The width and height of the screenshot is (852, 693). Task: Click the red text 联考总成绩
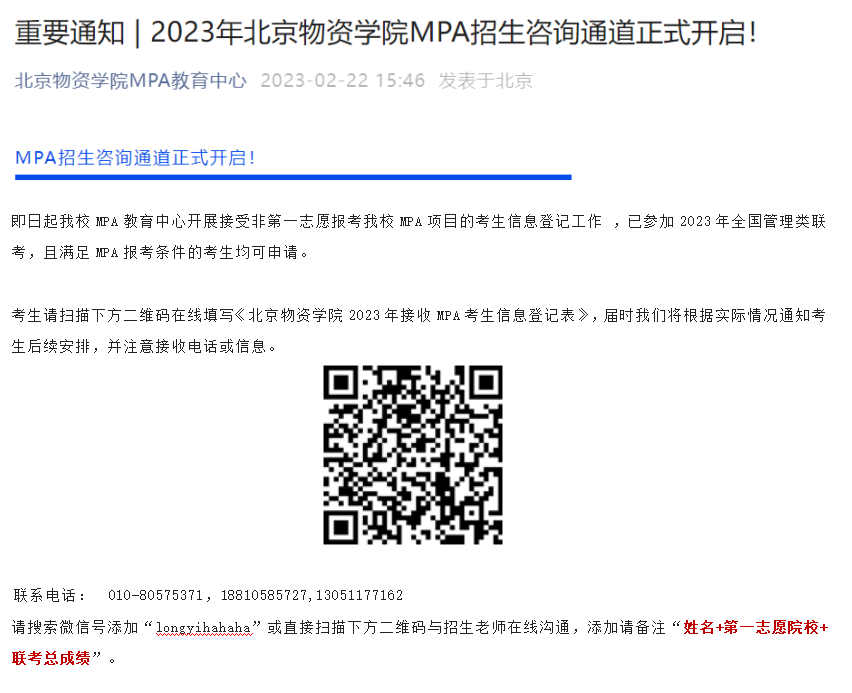point(51,658)
